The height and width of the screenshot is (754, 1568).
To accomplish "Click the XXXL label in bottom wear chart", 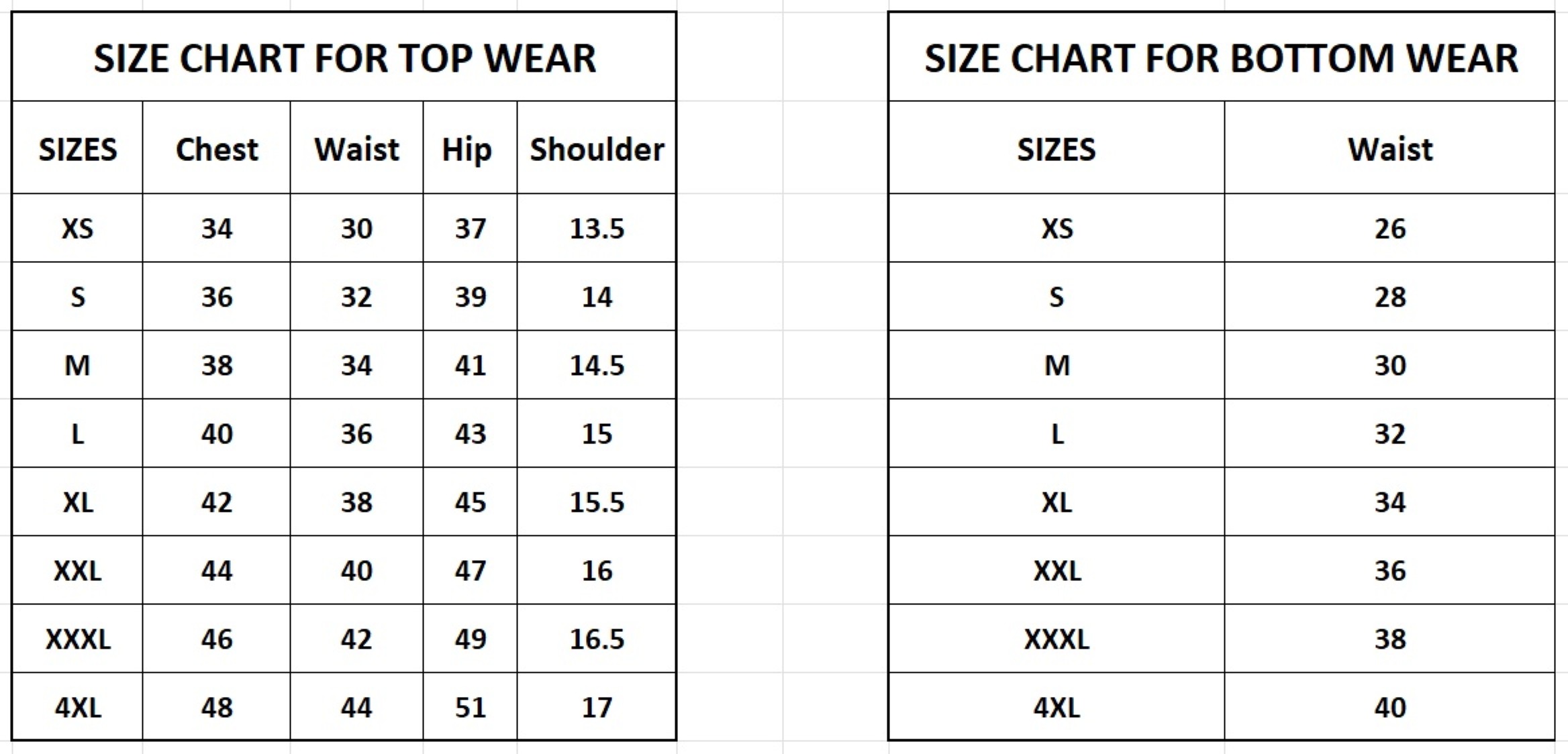I will [1057, 639].
